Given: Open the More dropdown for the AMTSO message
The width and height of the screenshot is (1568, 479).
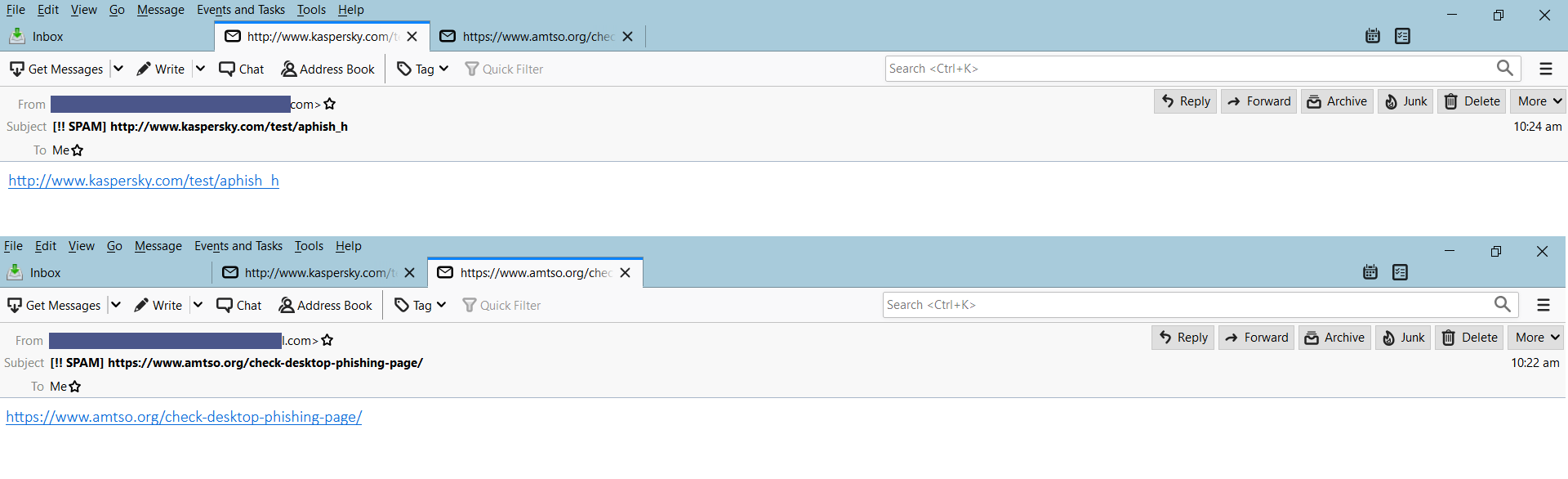Looking at the screenshot, I should click(x=1538, y=338).
